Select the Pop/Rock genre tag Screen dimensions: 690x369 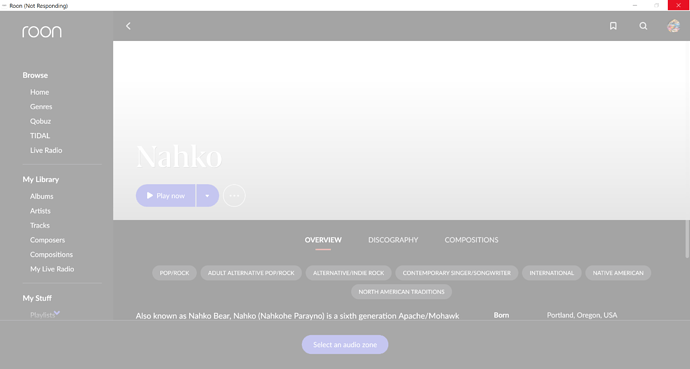click(x=174, y=273)
